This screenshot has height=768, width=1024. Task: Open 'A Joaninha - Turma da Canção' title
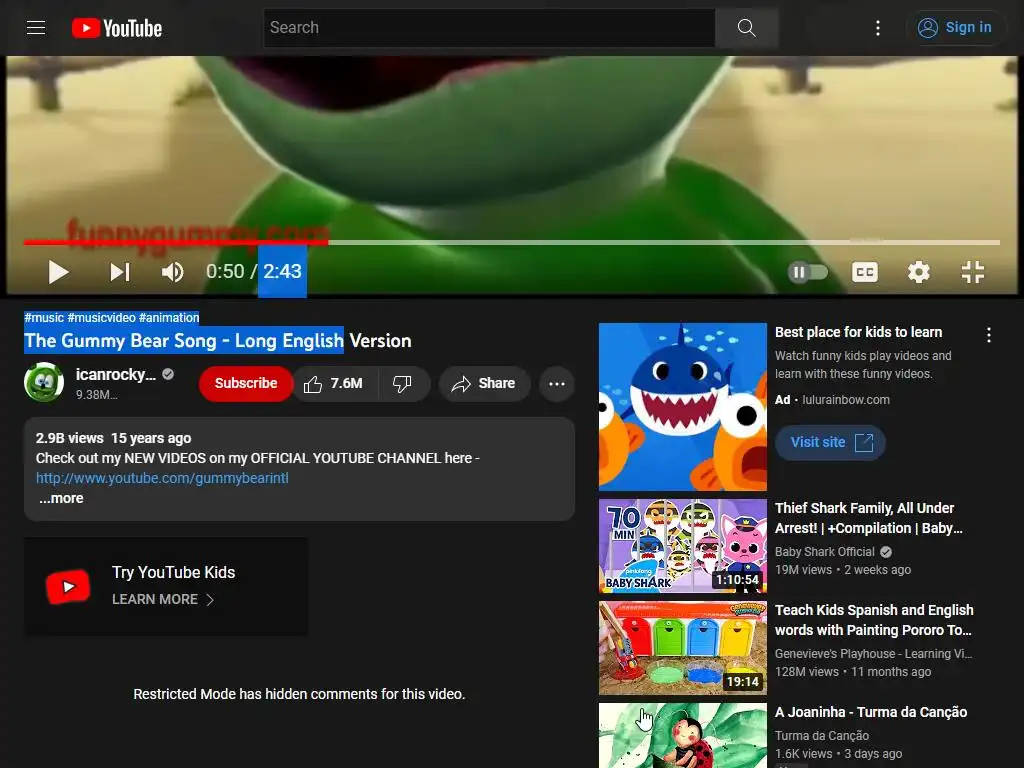pos(871,712)
